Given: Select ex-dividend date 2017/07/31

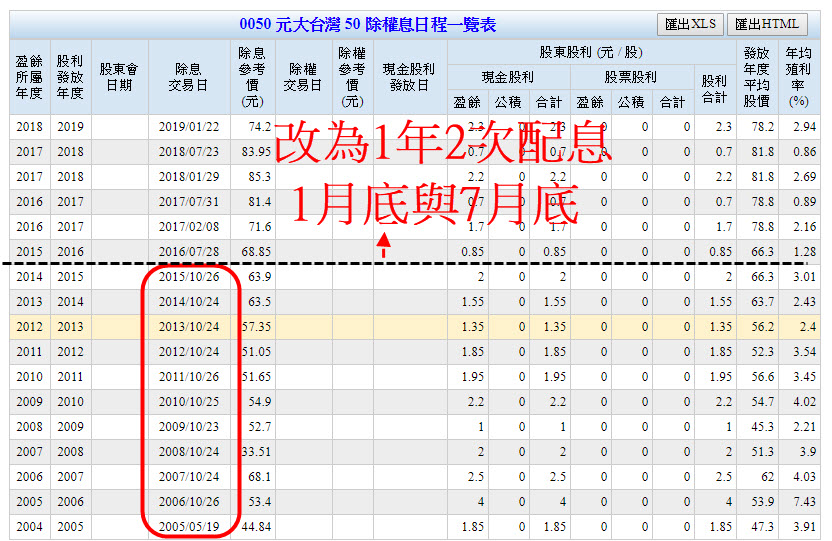Looking at the screenshot, I should [x=189, y=202].
